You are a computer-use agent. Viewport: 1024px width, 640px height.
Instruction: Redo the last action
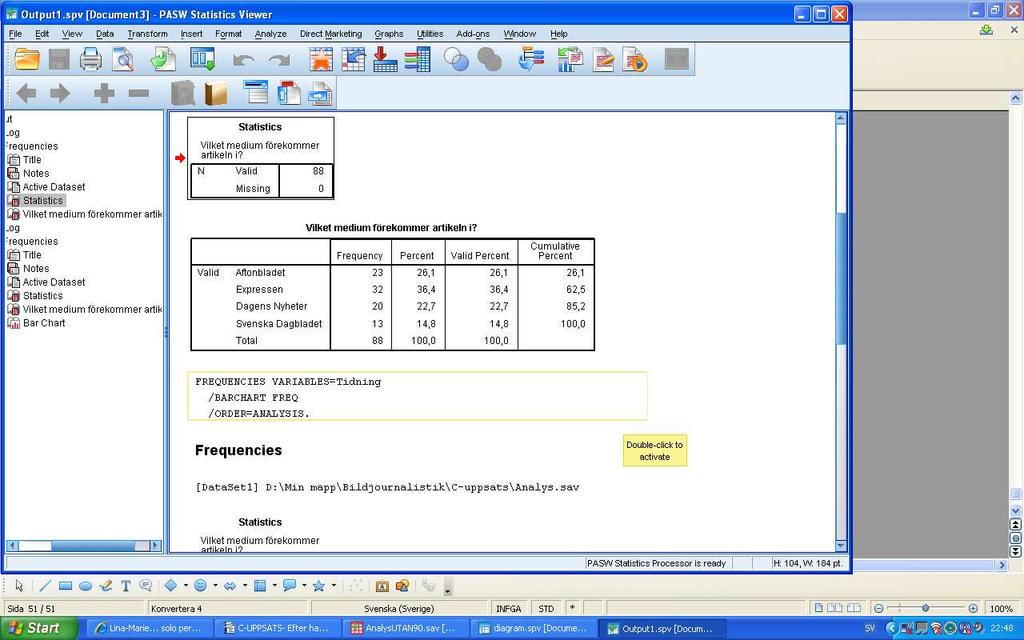click(x=280, y=60)
